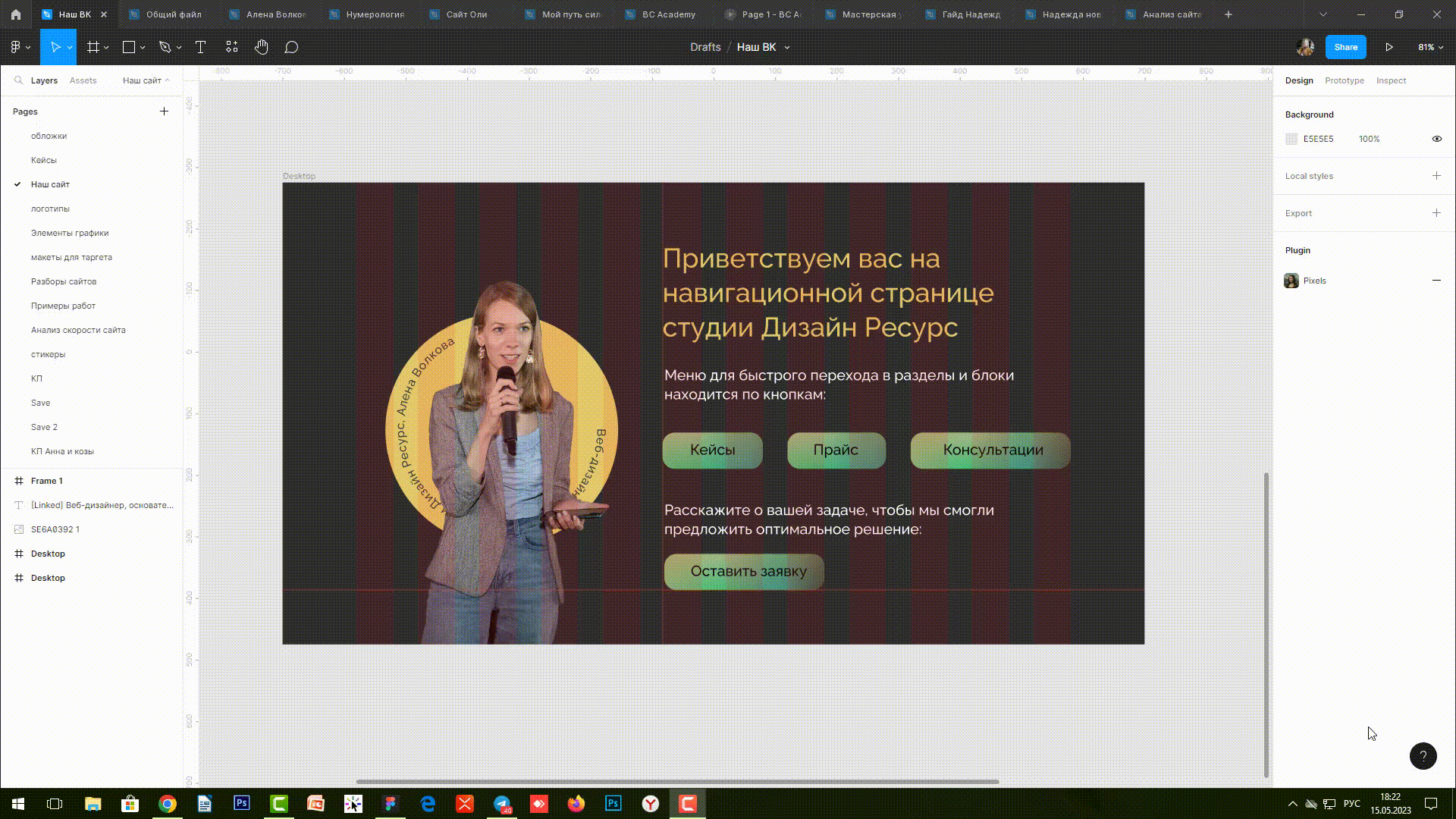
Task: Switch to the Prototype tab
Action: coord(1344,80)
